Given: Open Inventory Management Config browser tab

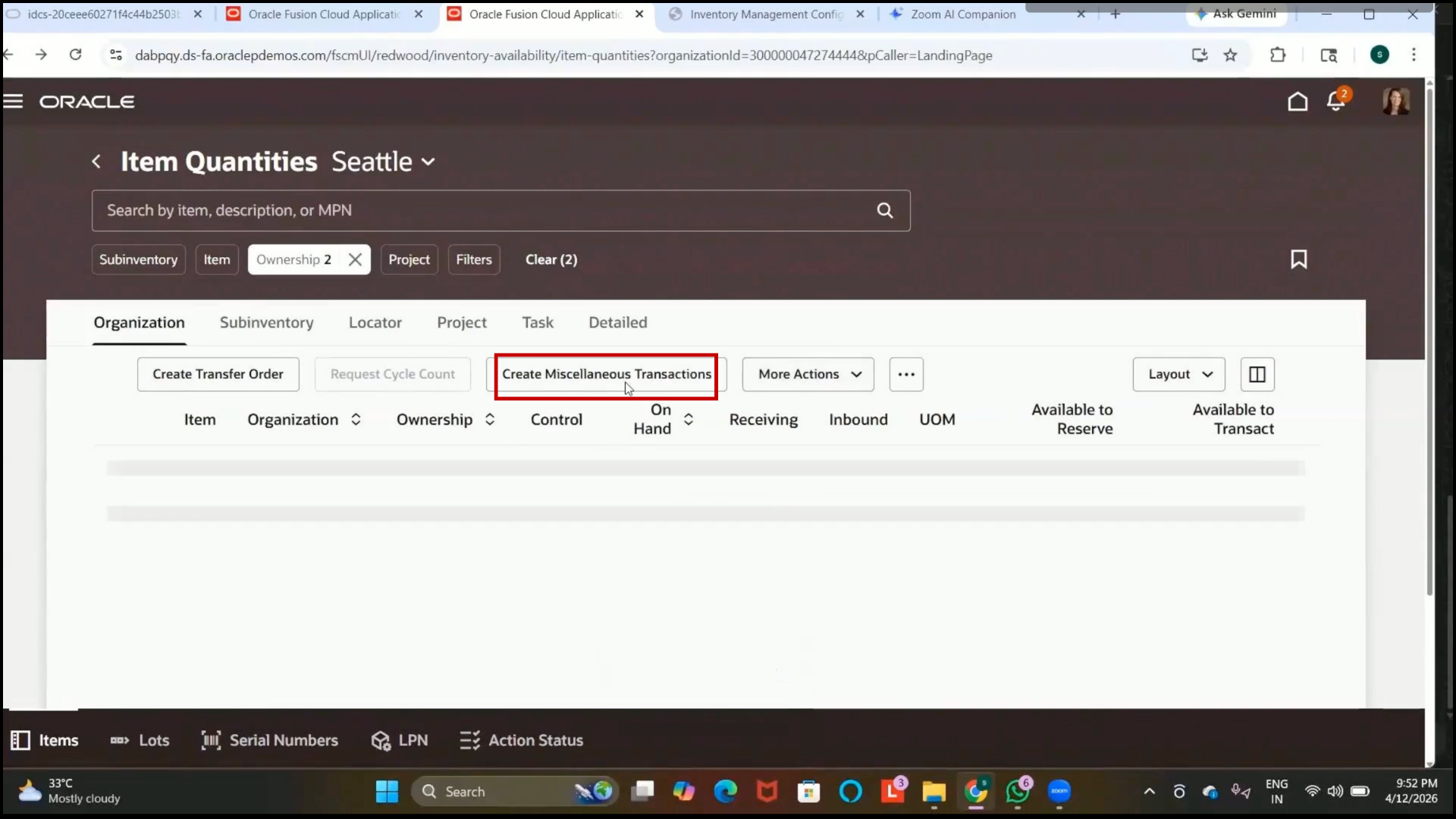Looking at the screenshot, I should 766,14.
